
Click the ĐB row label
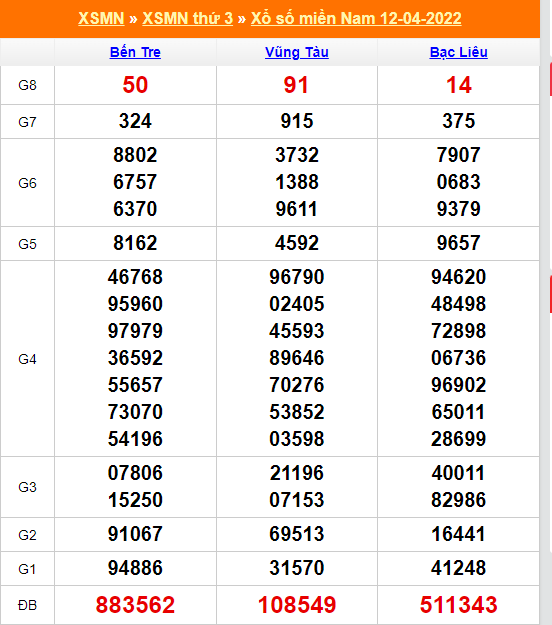28,605
